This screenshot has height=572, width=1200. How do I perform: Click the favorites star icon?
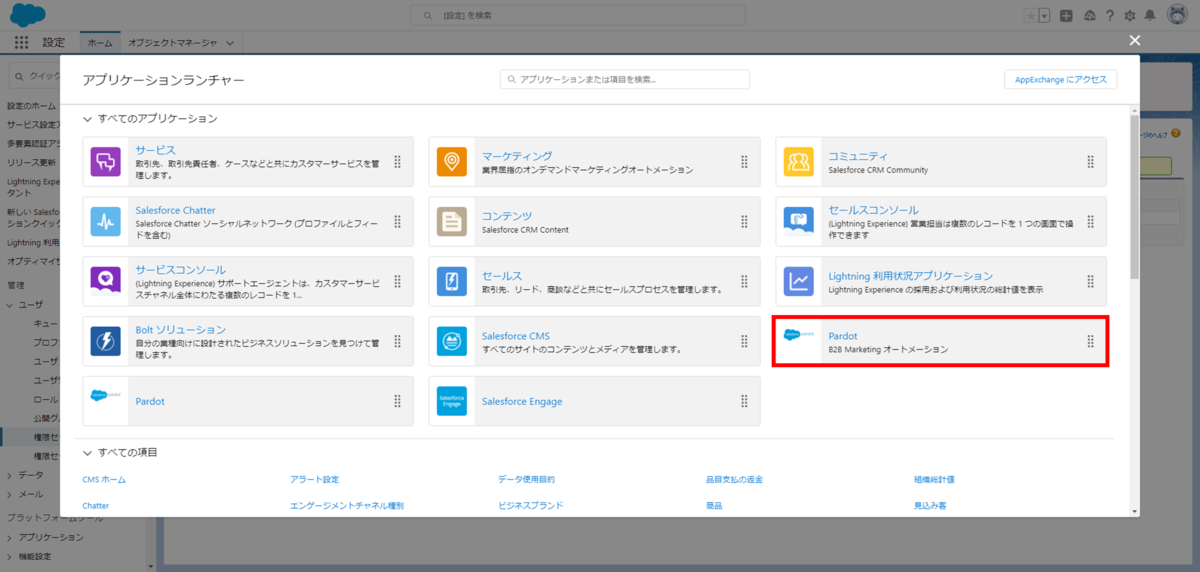pyautogui.click(x=1030, y=15)
